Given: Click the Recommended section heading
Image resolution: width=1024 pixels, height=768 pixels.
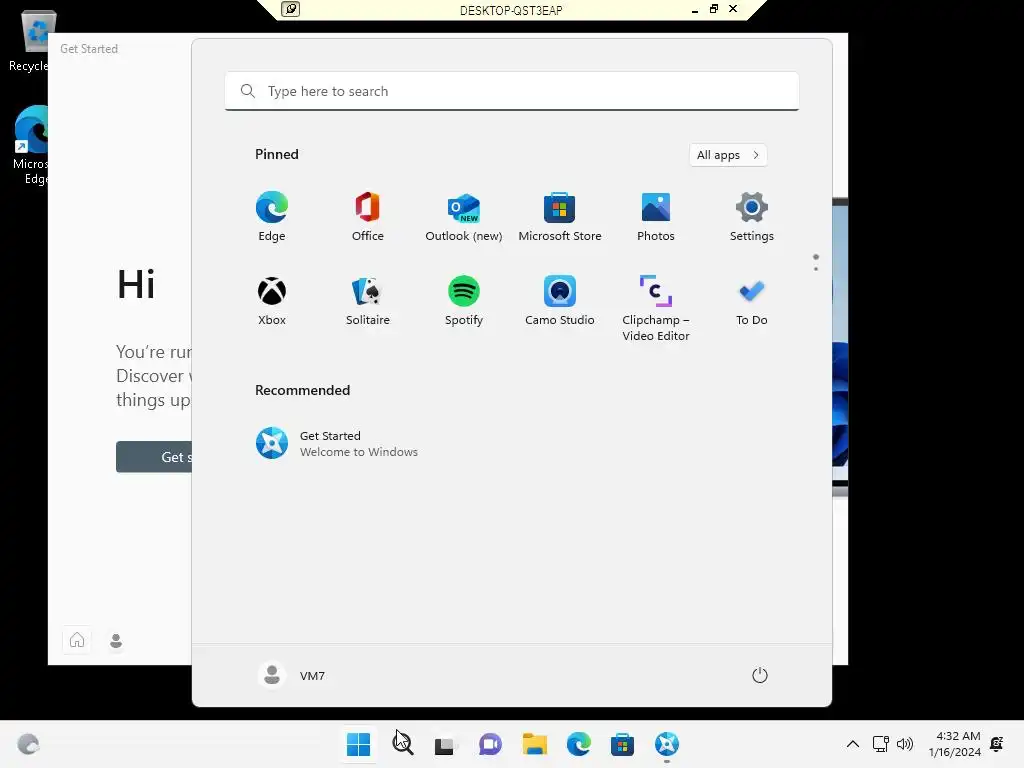Looking at the screenshot, I should (x=302, y=390).
